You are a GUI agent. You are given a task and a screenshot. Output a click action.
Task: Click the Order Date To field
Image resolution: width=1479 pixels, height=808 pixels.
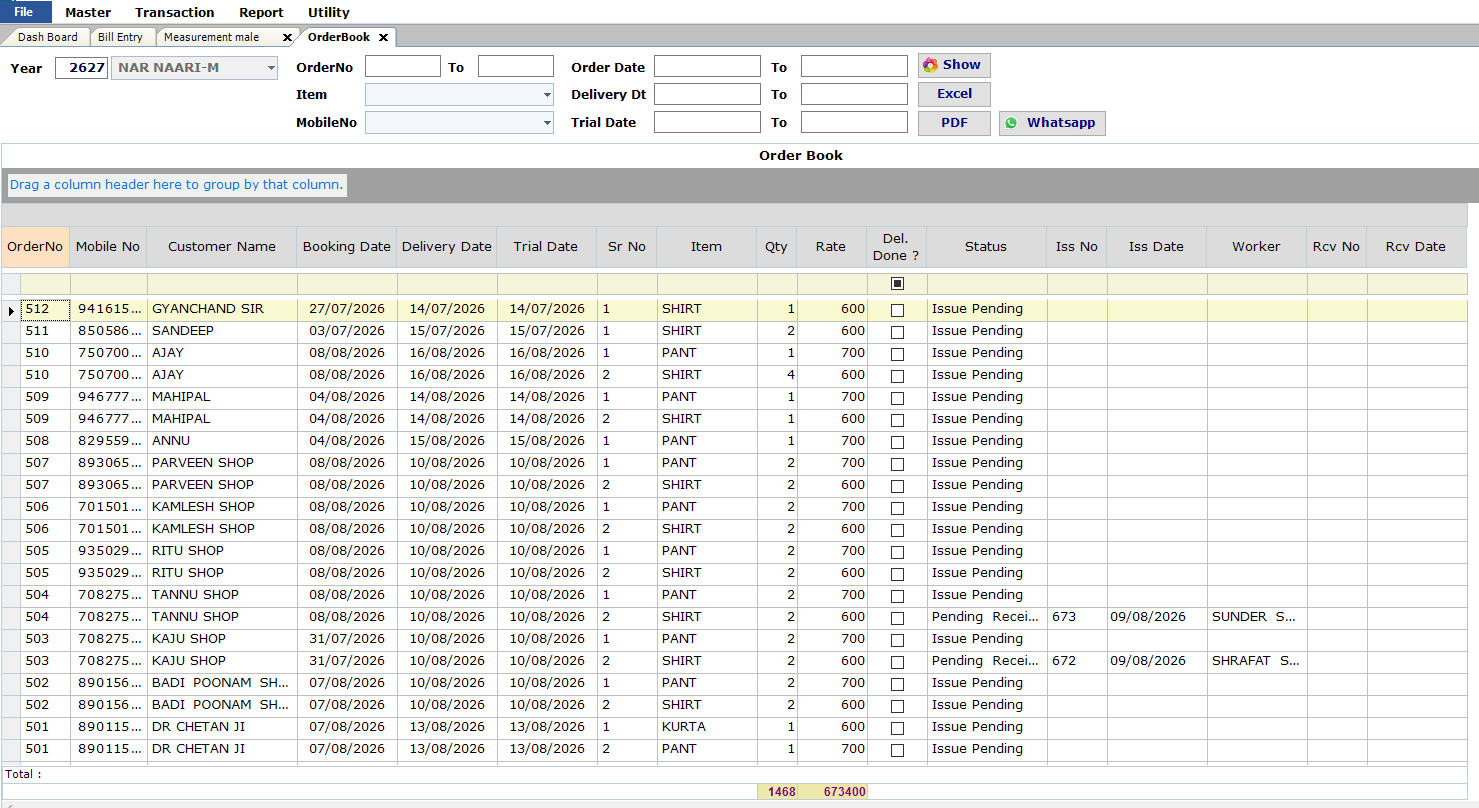tap(854, 66)
